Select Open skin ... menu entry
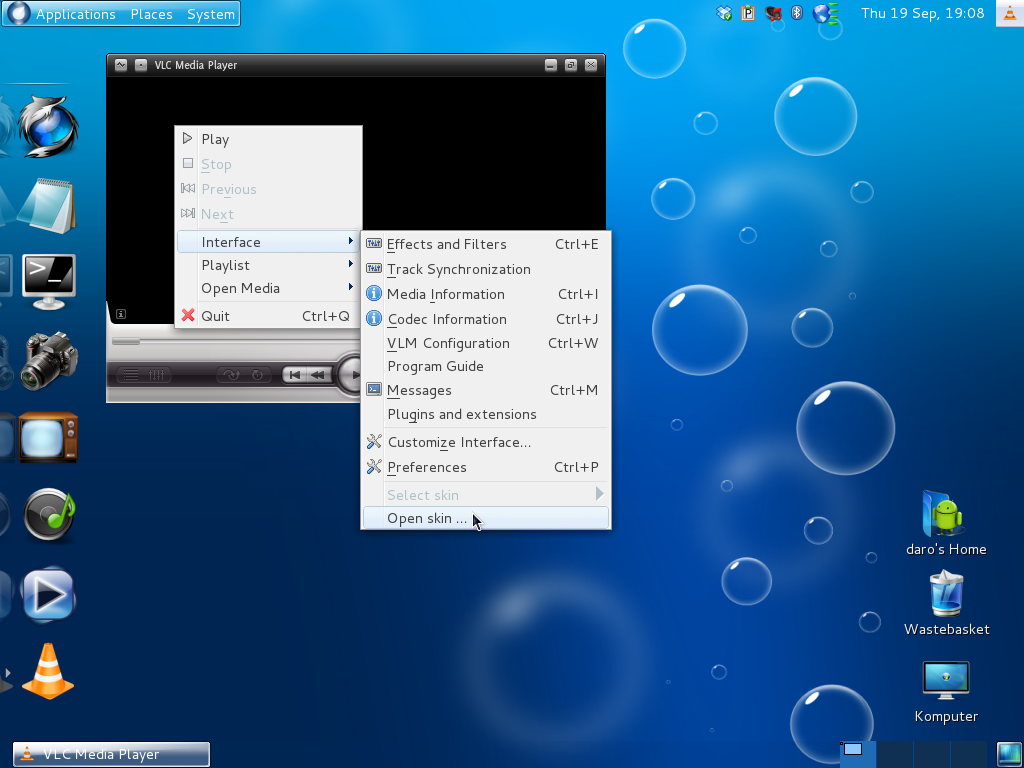The height and width of the screenshot is (768, 1024). point(427,518)
